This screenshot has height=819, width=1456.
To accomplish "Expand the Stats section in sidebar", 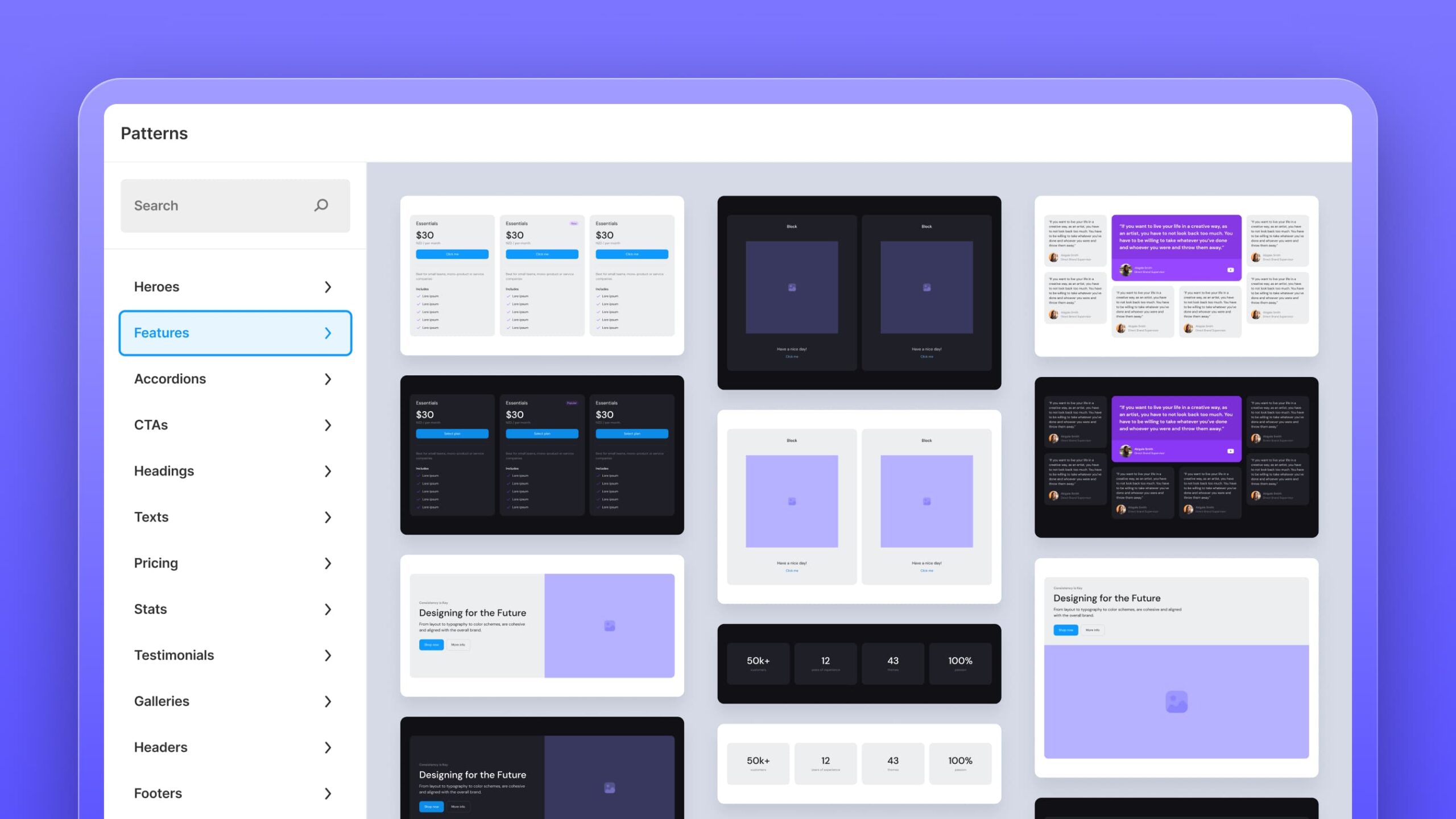I will [234, 608].
